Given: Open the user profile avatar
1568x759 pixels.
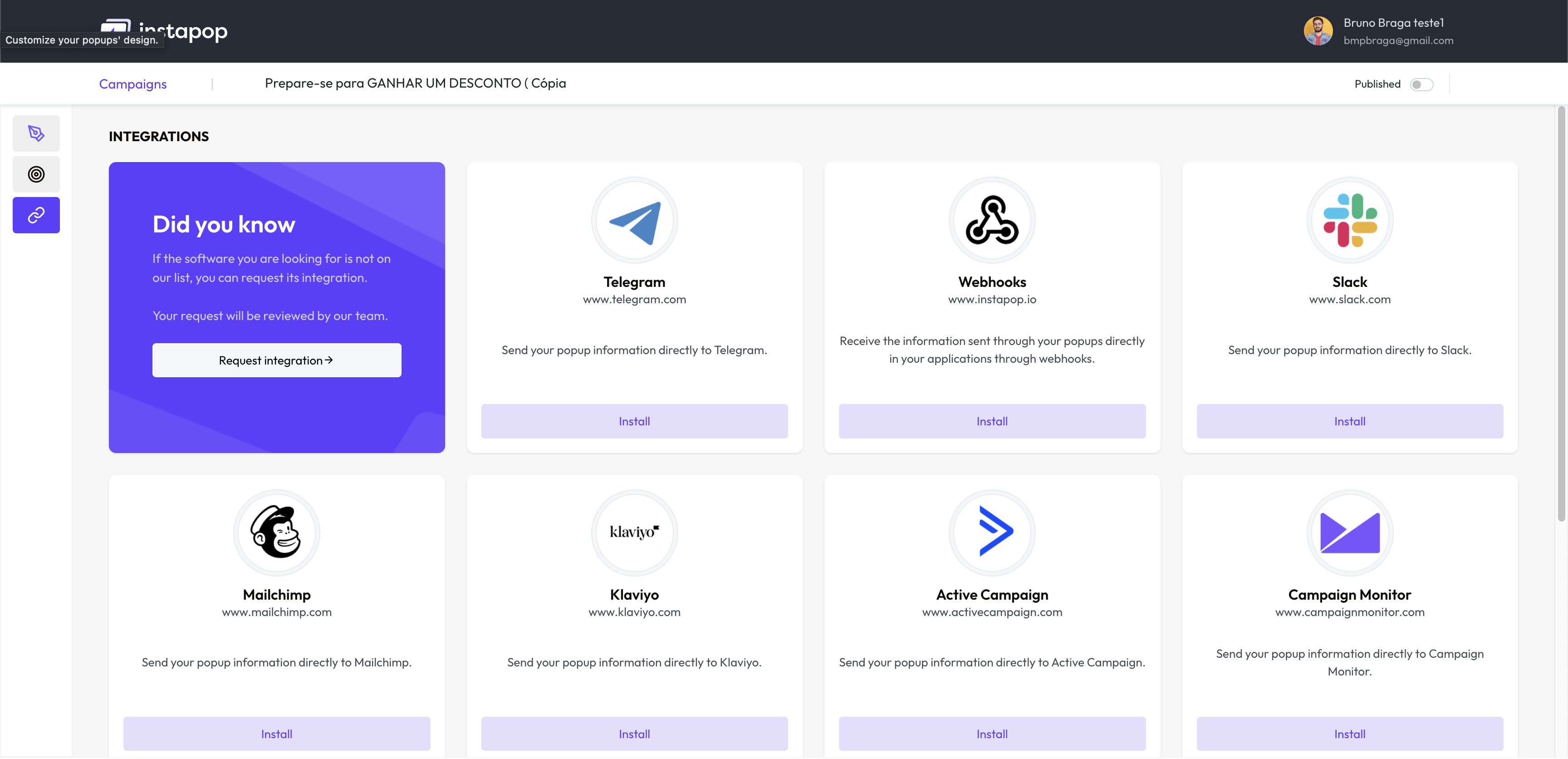Looking at the screenshot, I should tap(1318, 31).
